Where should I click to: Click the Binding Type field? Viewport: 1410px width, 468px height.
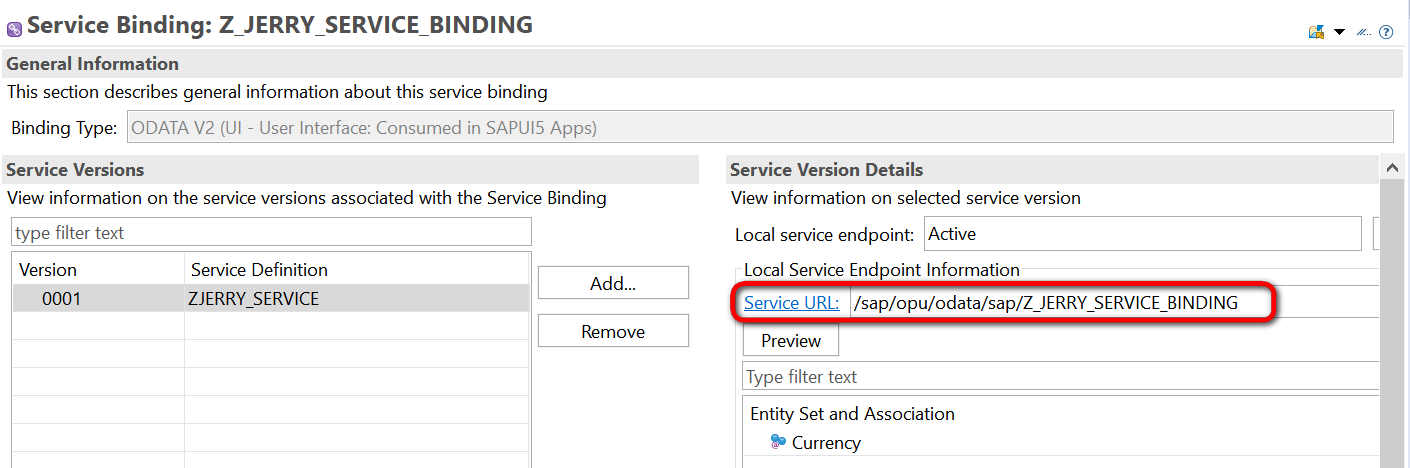(x=760, y=127)
